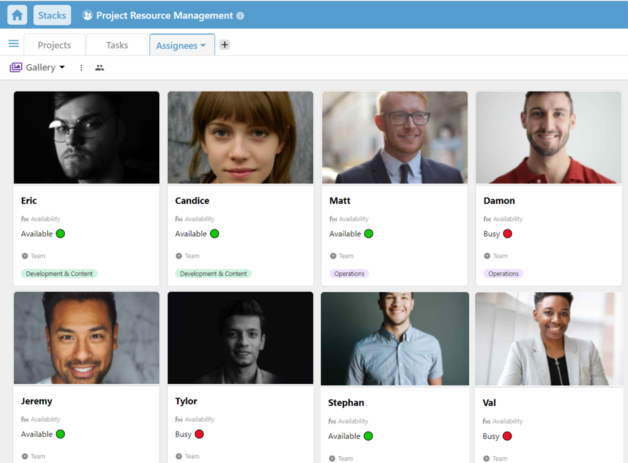
Task: Click the name Stephan on card
Action: (346, 402)
